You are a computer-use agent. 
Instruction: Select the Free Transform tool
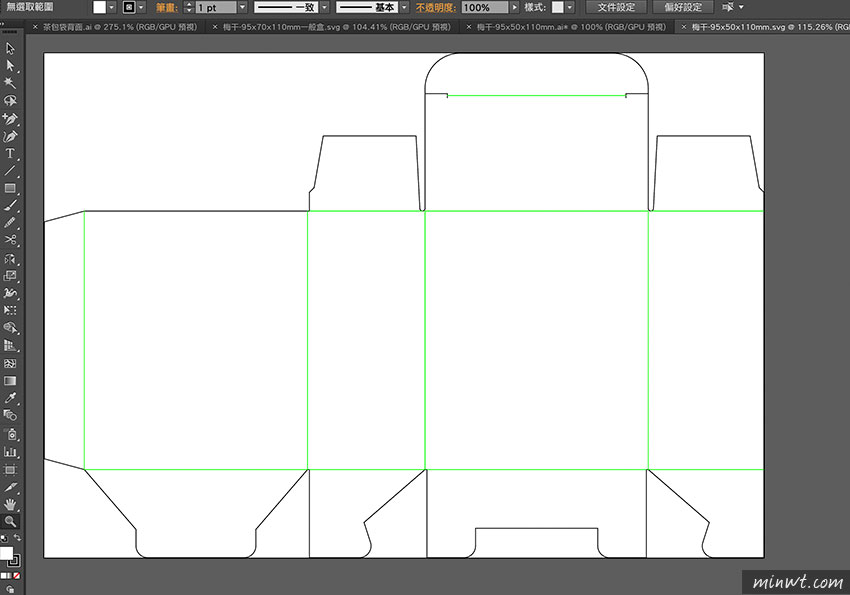[10, 311]
